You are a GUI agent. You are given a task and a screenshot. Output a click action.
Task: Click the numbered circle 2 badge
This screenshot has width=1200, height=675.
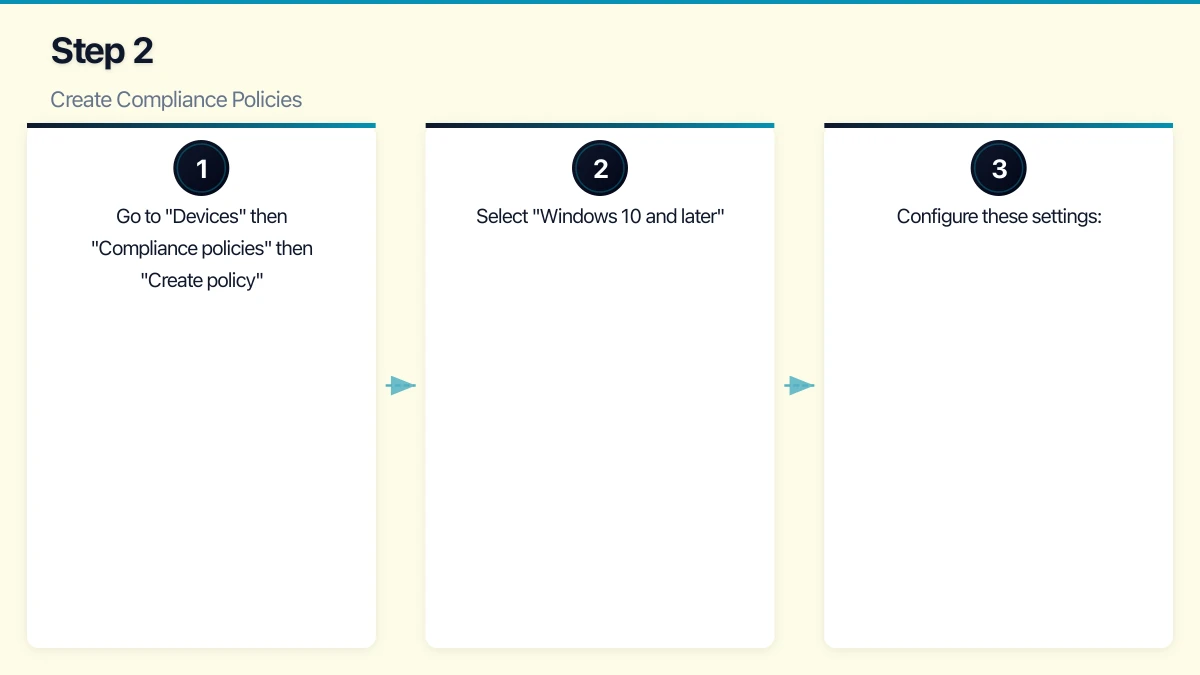click(x=599, y=167)
